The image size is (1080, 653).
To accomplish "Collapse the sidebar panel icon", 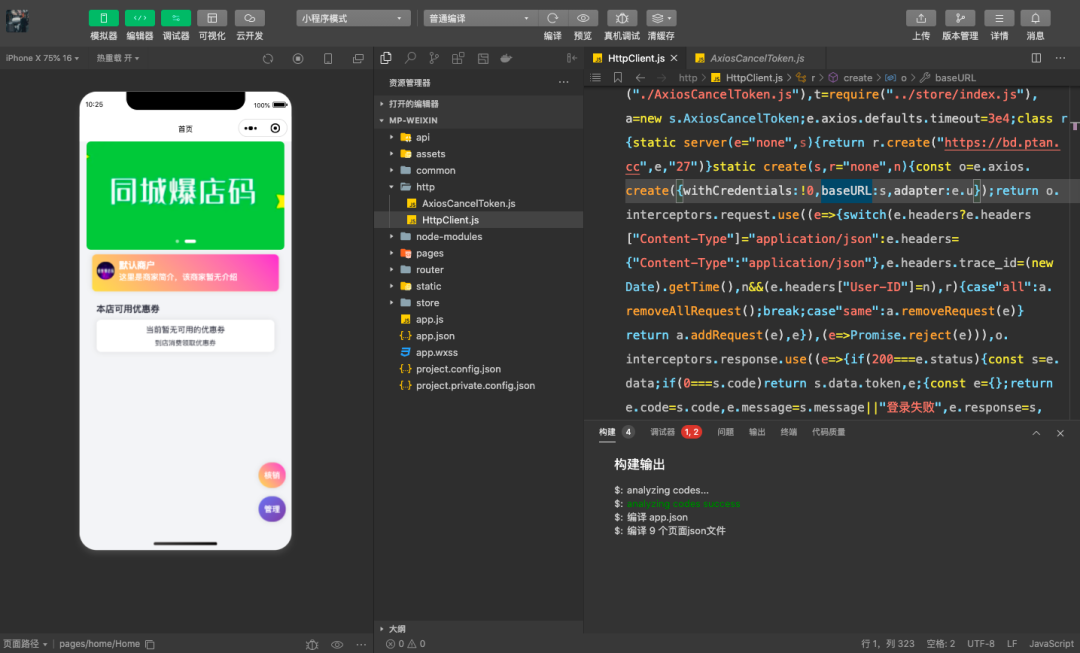I will 571,59.
